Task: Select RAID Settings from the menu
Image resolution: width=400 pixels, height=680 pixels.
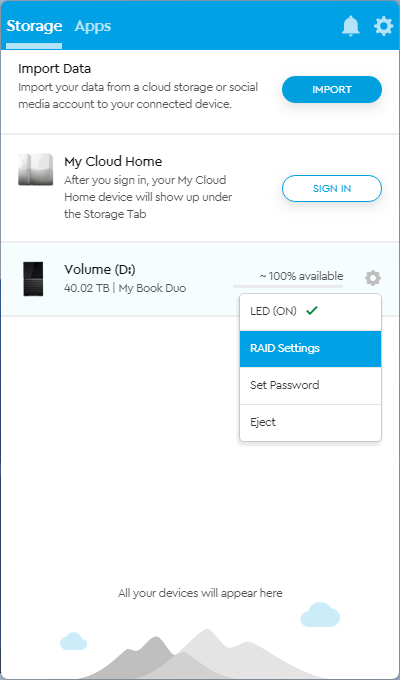Action: 310,349
